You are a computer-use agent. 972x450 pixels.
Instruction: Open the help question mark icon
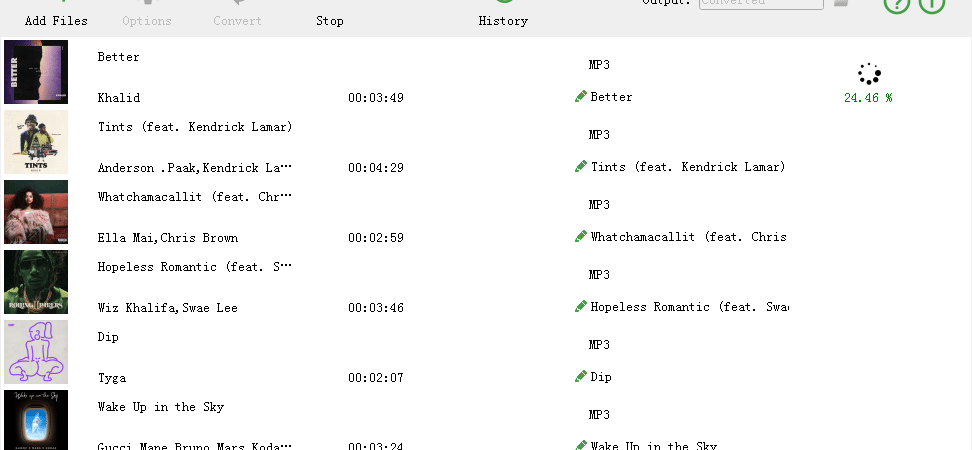pyautogui.click(x=896, y=5)
